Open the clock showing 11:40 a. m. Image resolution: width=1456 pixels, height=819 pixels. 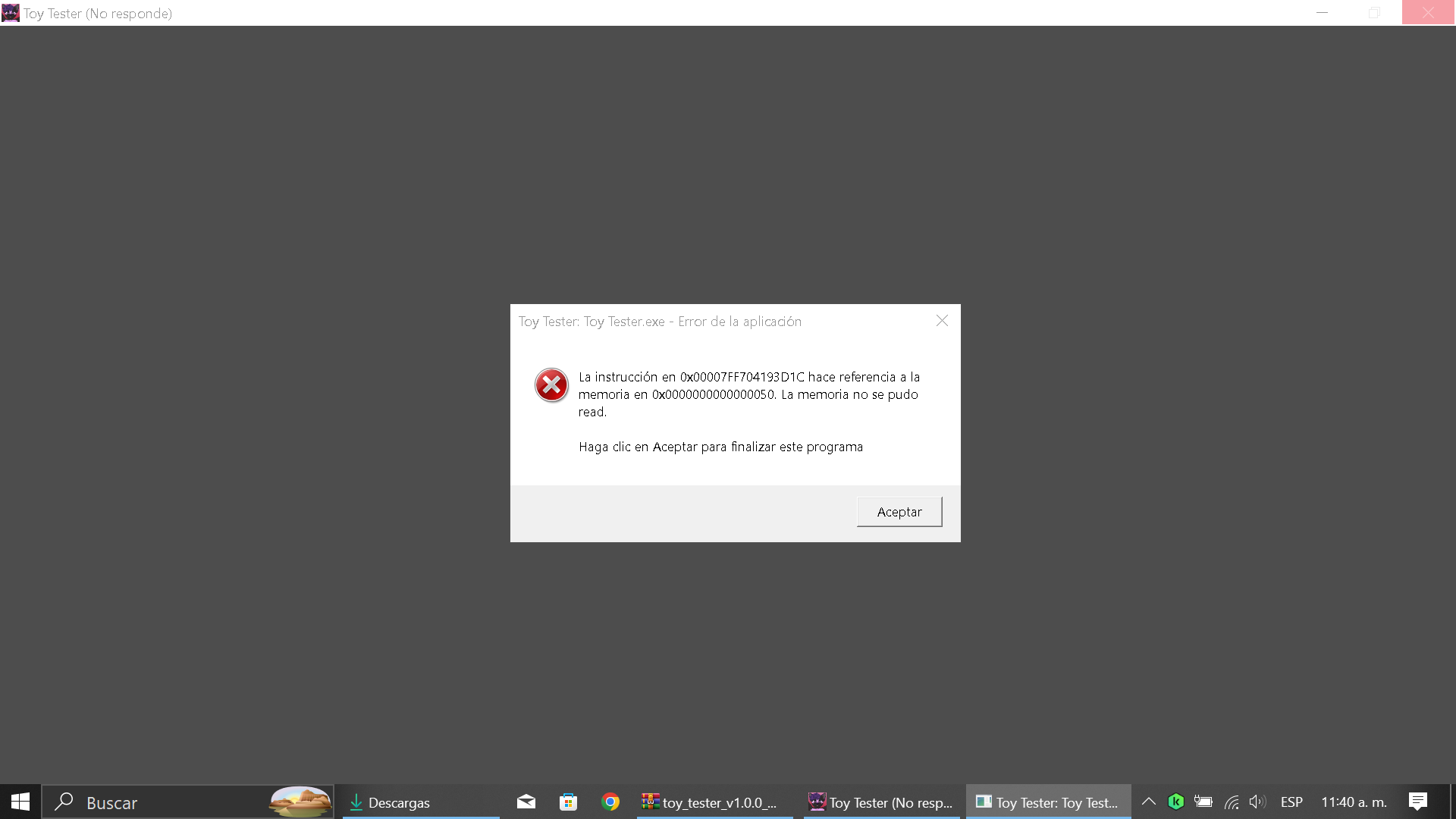pyautogui.click(x=1354, y=802)
